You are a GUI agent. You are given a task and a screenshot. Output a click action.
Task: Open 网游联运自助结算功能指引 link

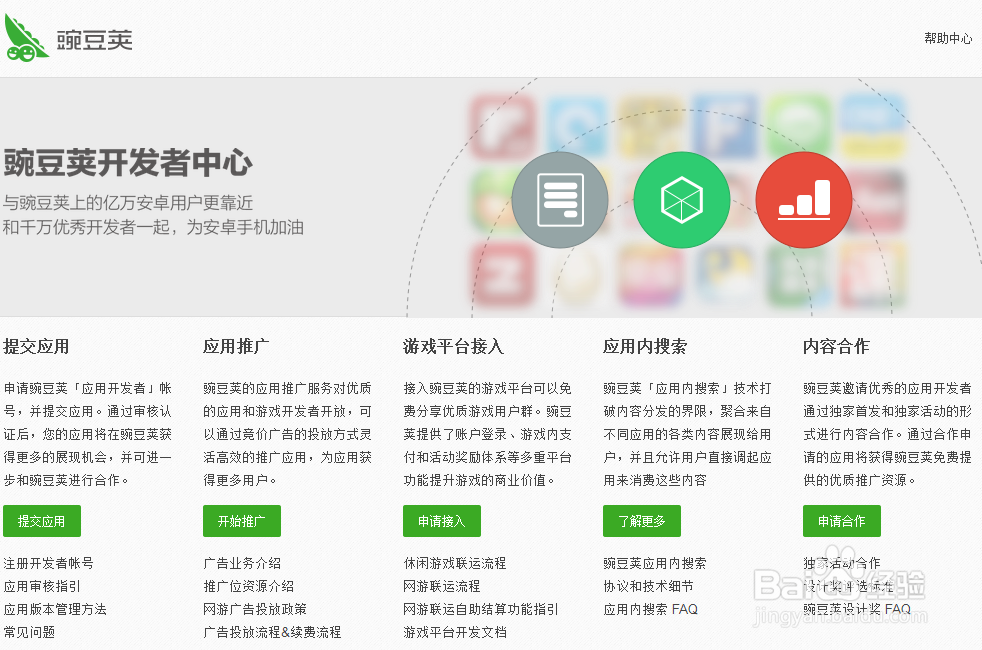point(481,609)
